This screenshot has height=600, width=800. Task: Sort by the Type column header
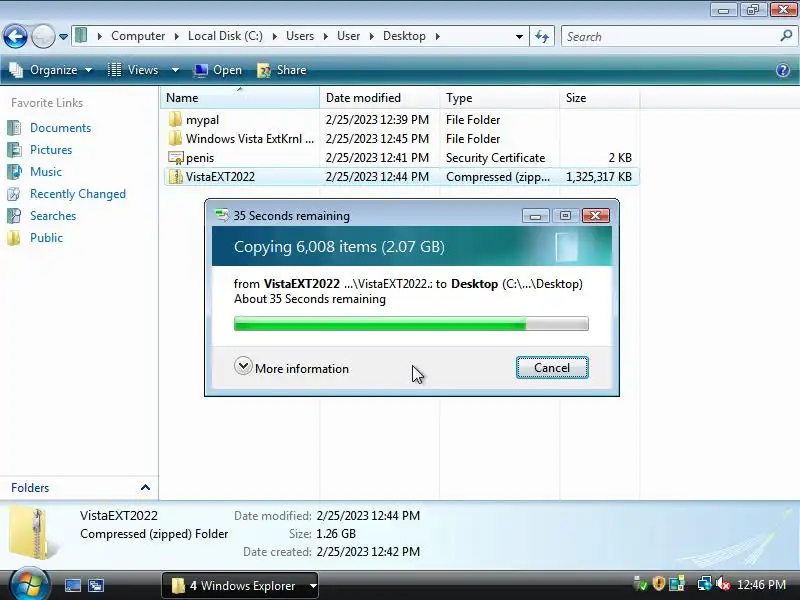pos(499,97)
